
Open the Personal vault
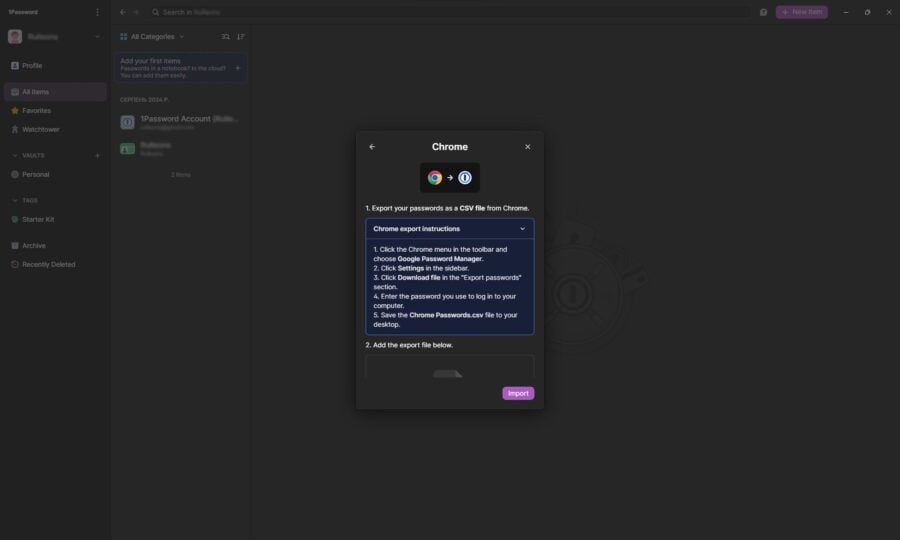[55, 174]
